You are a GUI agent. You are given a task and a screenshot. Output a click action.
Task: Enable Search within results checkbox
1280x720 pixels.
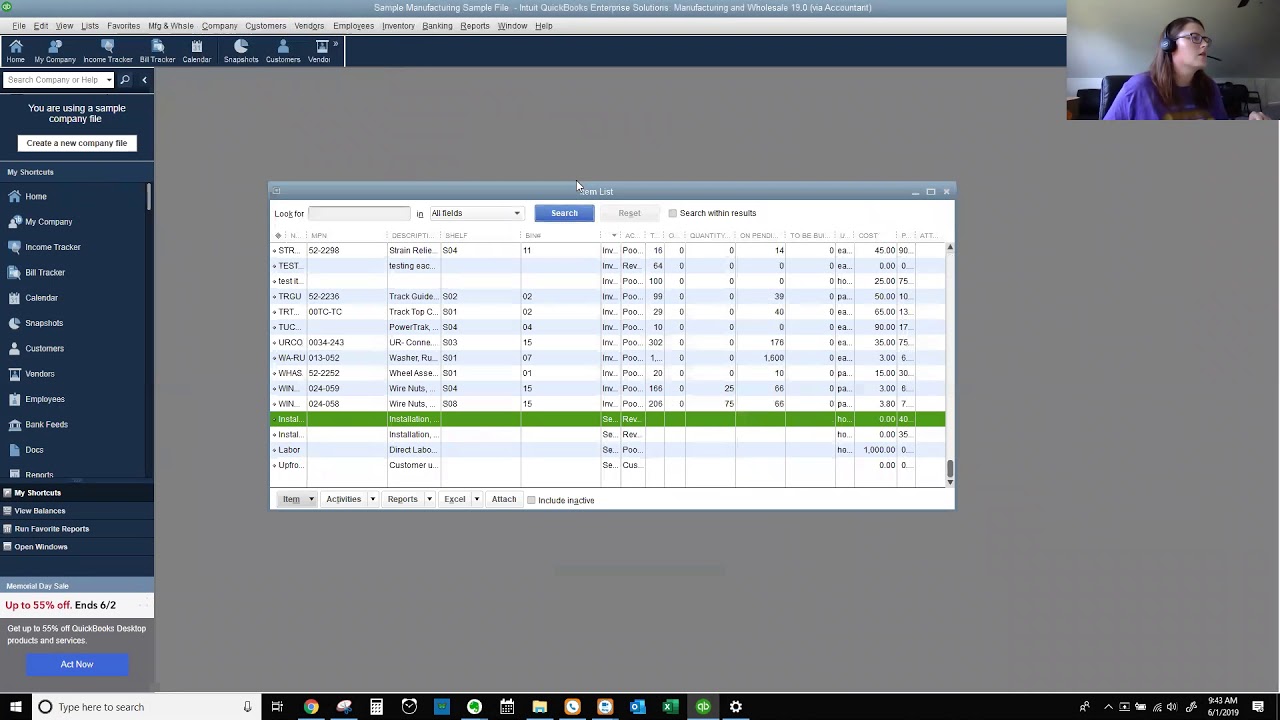click(673, 213)
